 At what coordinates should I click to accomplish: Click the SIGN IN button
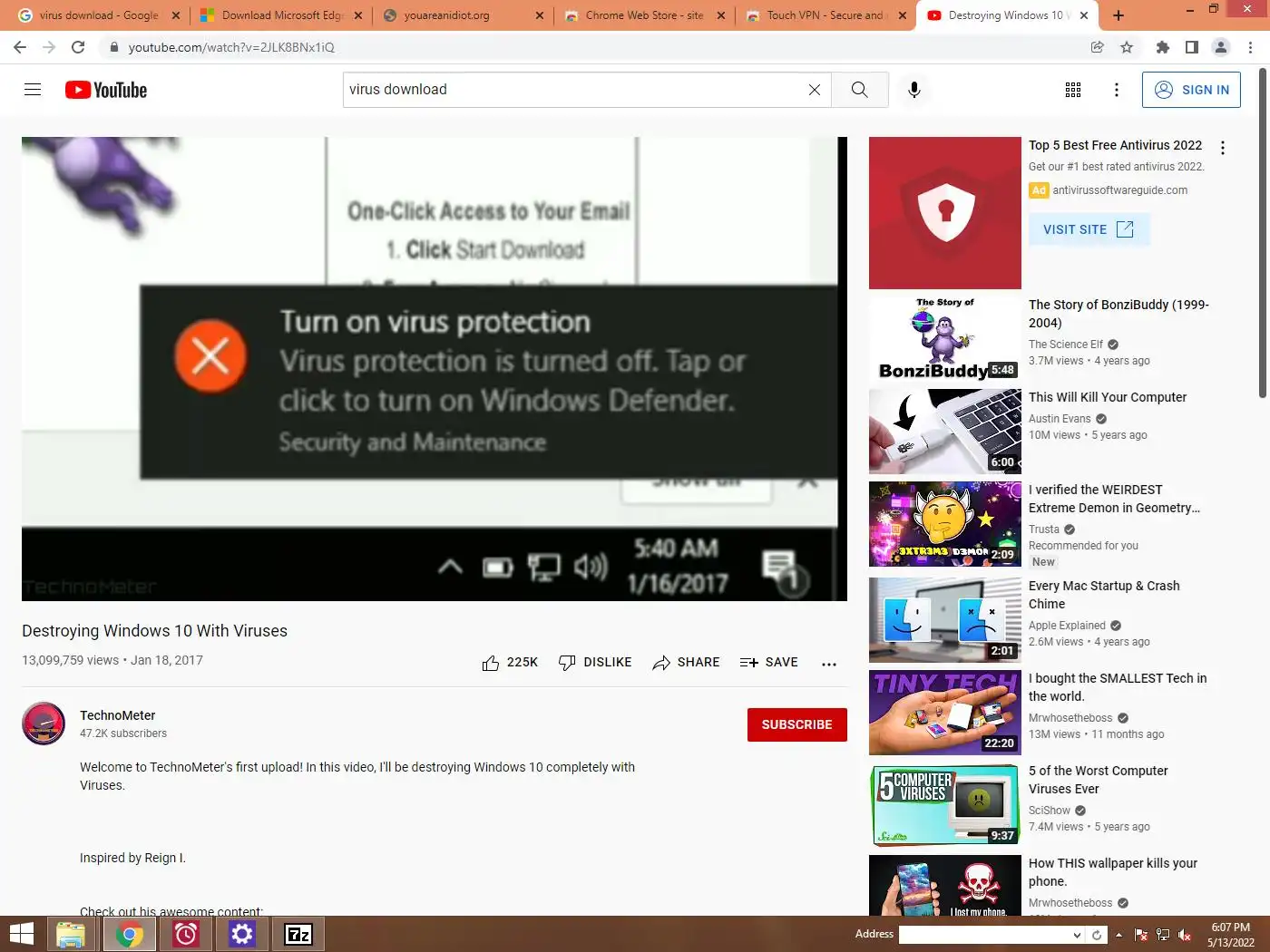pos(1191,90)
